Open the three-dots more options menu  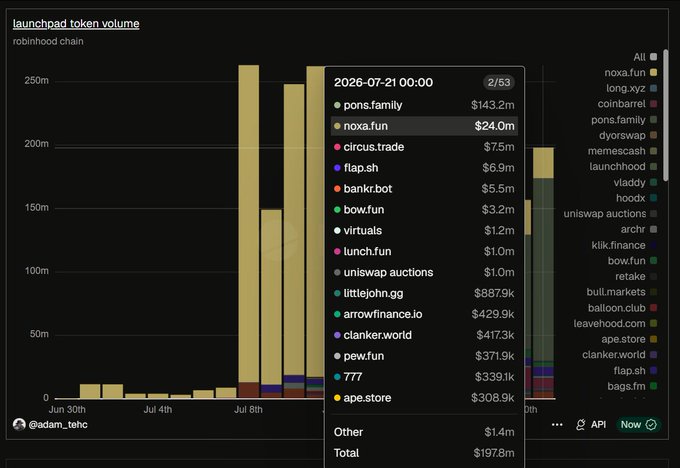(557, 425)
